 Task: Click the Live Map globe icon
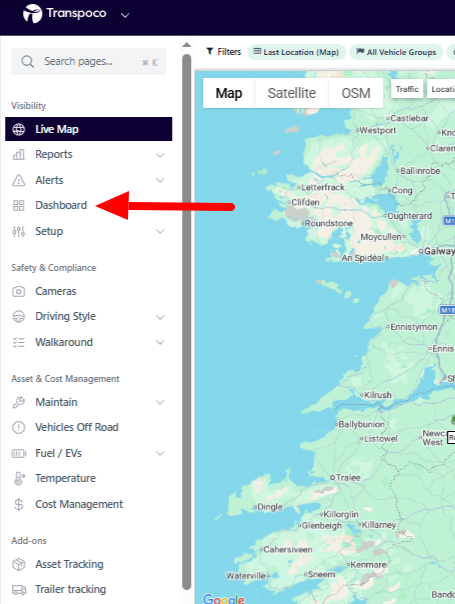point(18,129)
